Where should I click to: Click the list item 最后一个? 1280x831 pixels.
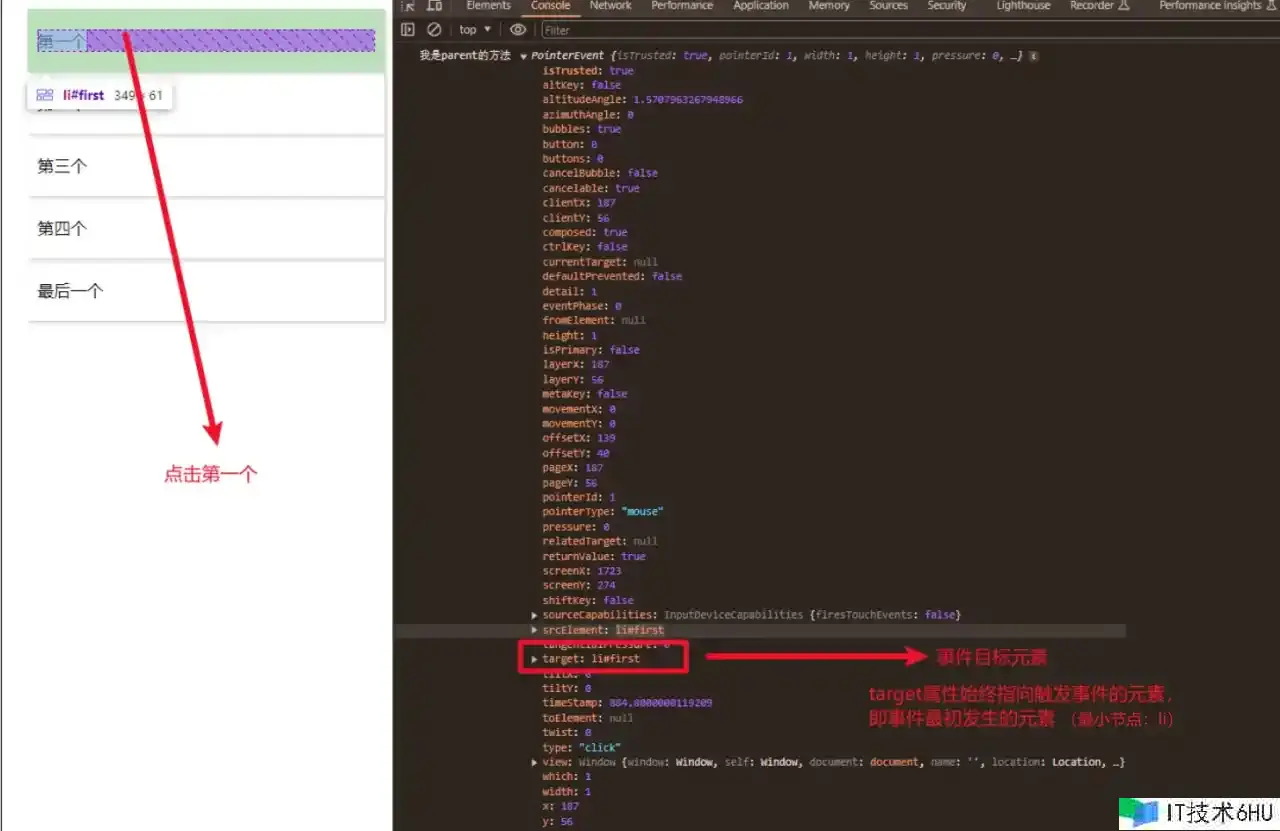pos(206,291)
